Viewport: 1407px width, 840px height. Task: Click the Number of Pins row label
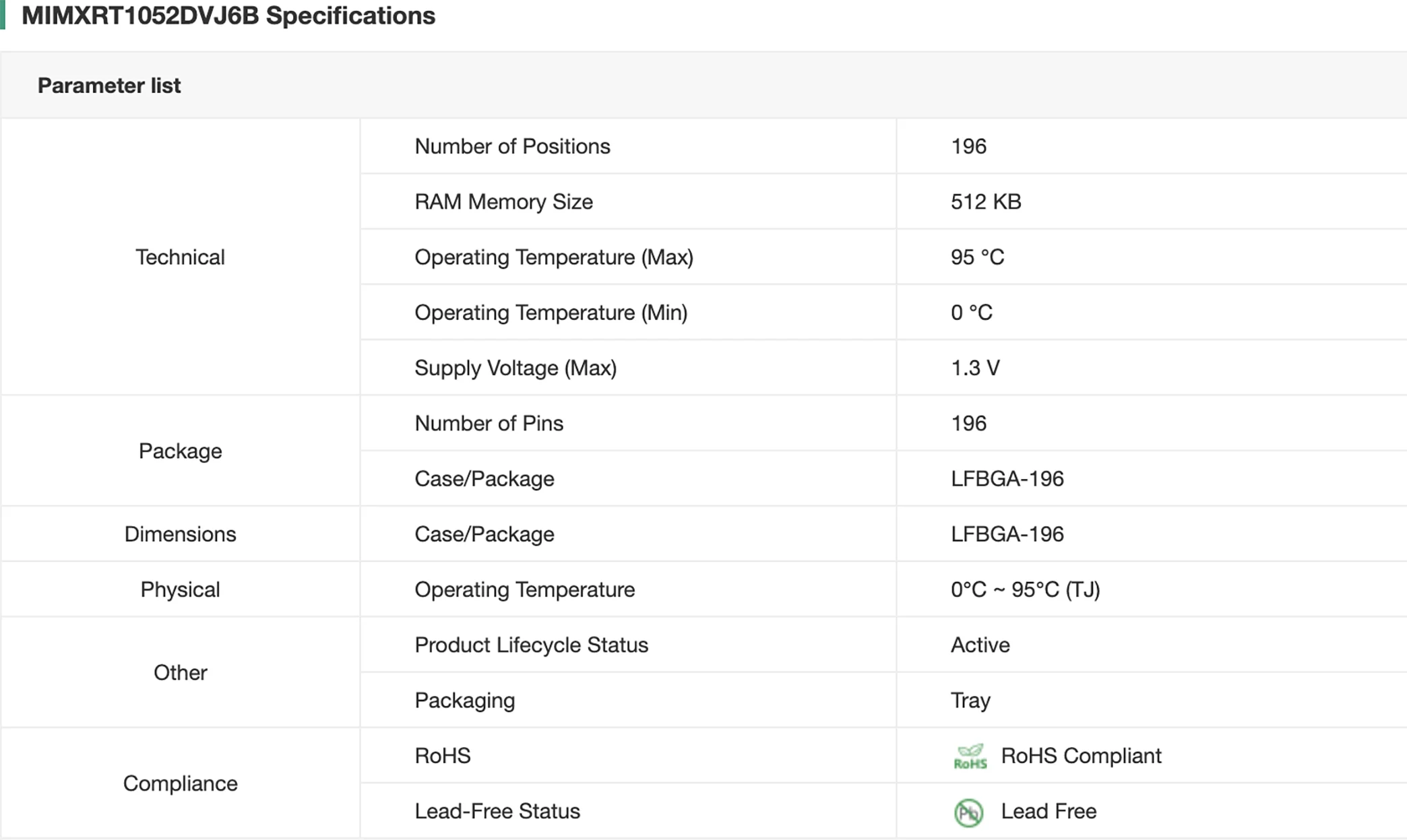(x=489, y=423)
